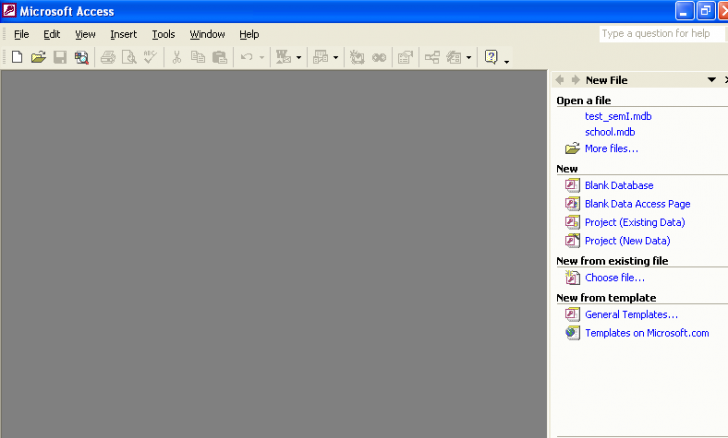Viewport: 728px width, 438px height.
Task: Expand the Toolbar Options arrow
Action: tap(507, 60)
